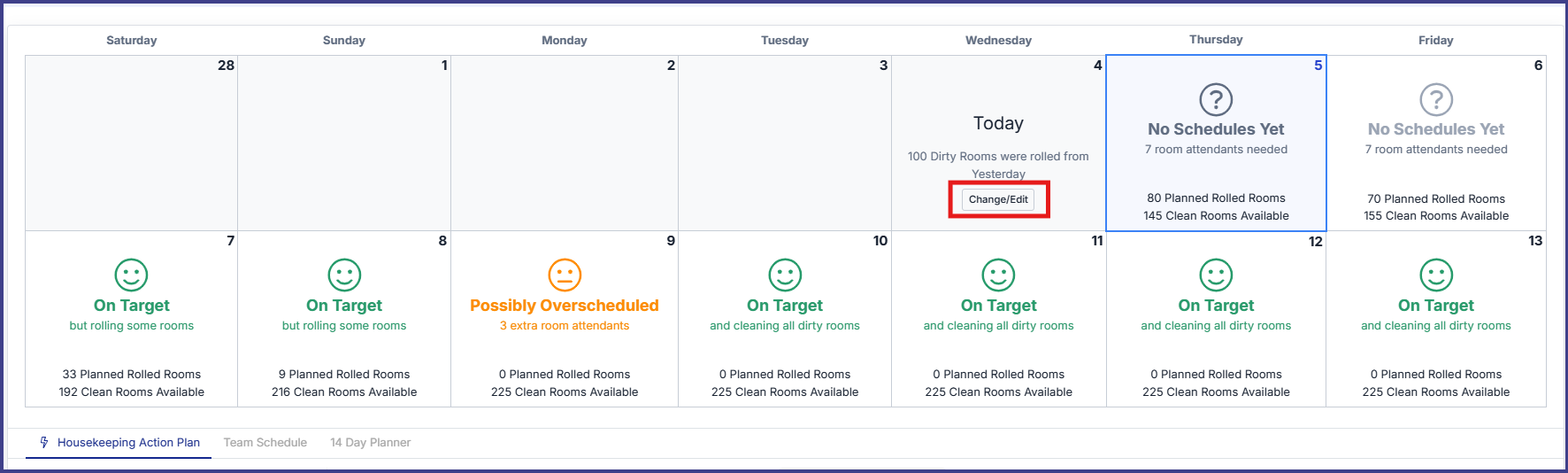Switch to the Team Schedule tab

coord(265,443)
